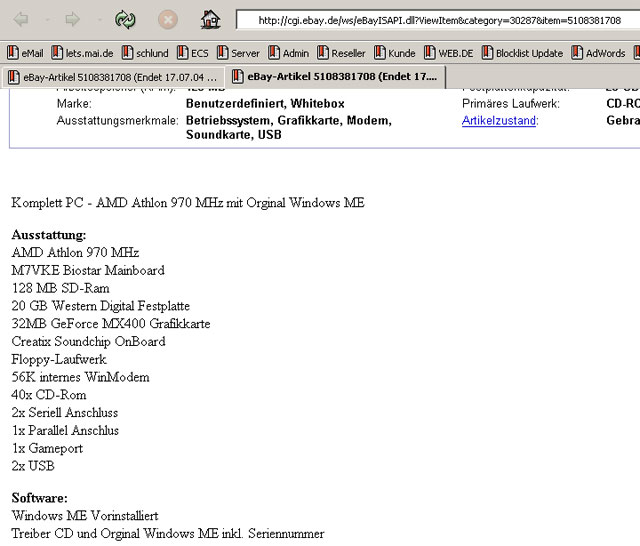The image size is (640, 546).
Task: Click the Forward arrow navigation button
Action: [72, 19]
